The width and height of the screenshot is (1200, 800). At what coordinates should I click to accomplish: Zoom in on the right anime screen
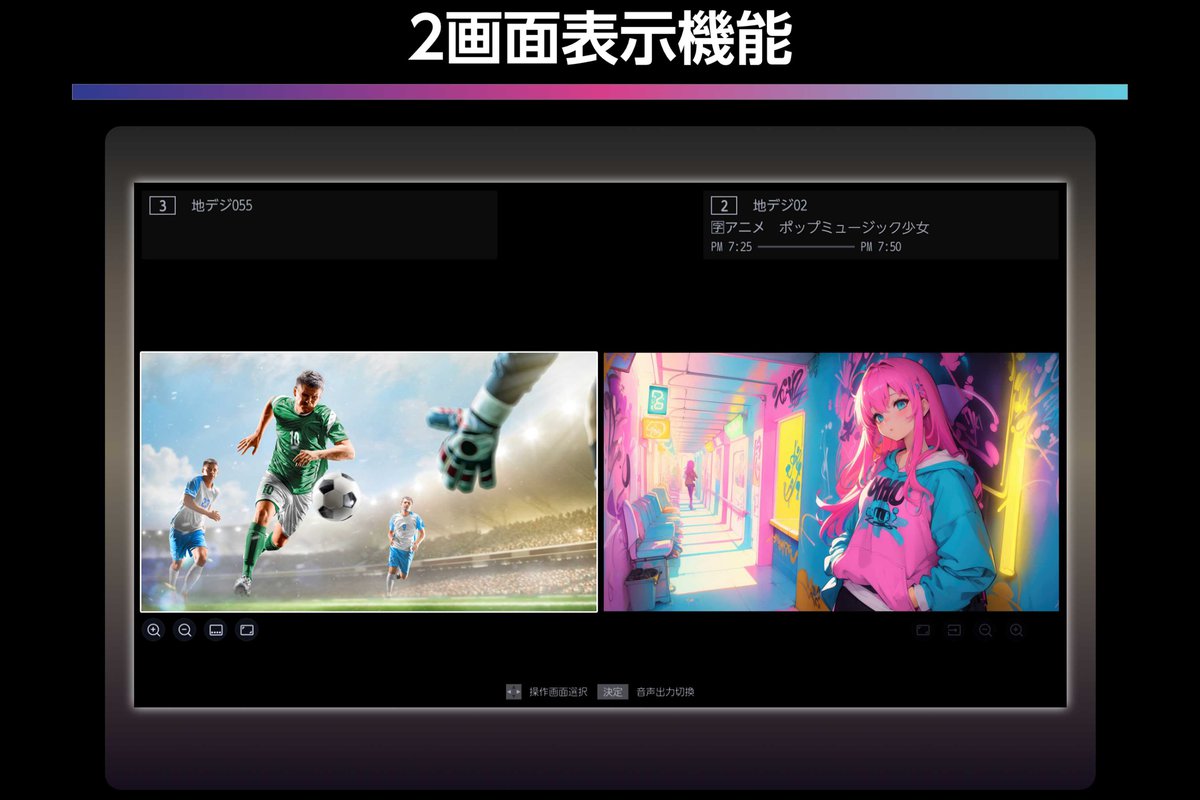1016,631
